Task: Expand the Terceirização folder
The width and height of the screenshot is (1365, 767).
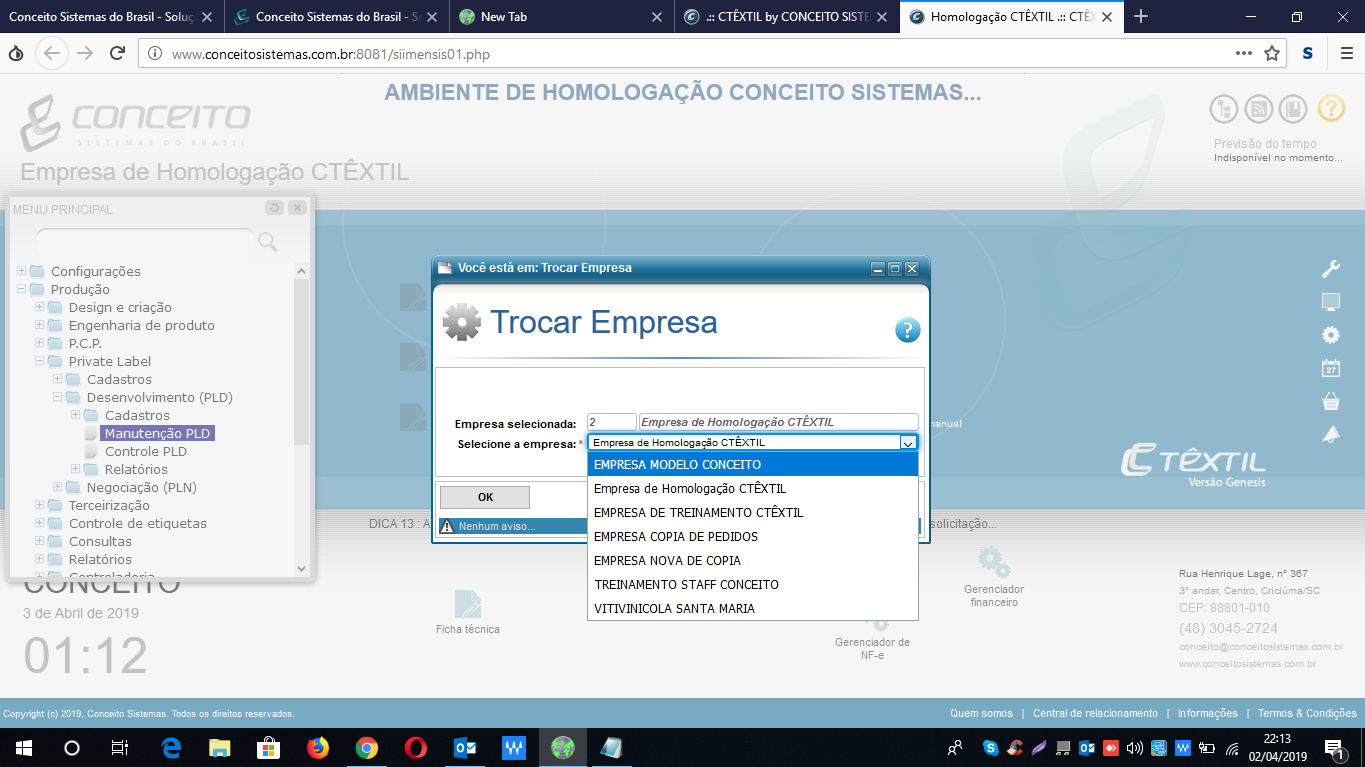Action: pos(40,505)
